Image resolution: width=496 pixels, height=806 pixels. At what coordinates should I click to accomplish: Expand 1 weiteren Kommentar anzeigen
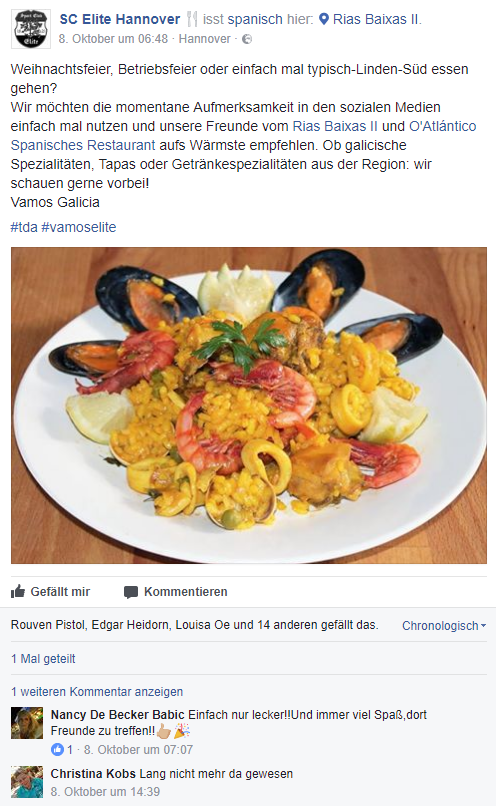pos(97,691)
